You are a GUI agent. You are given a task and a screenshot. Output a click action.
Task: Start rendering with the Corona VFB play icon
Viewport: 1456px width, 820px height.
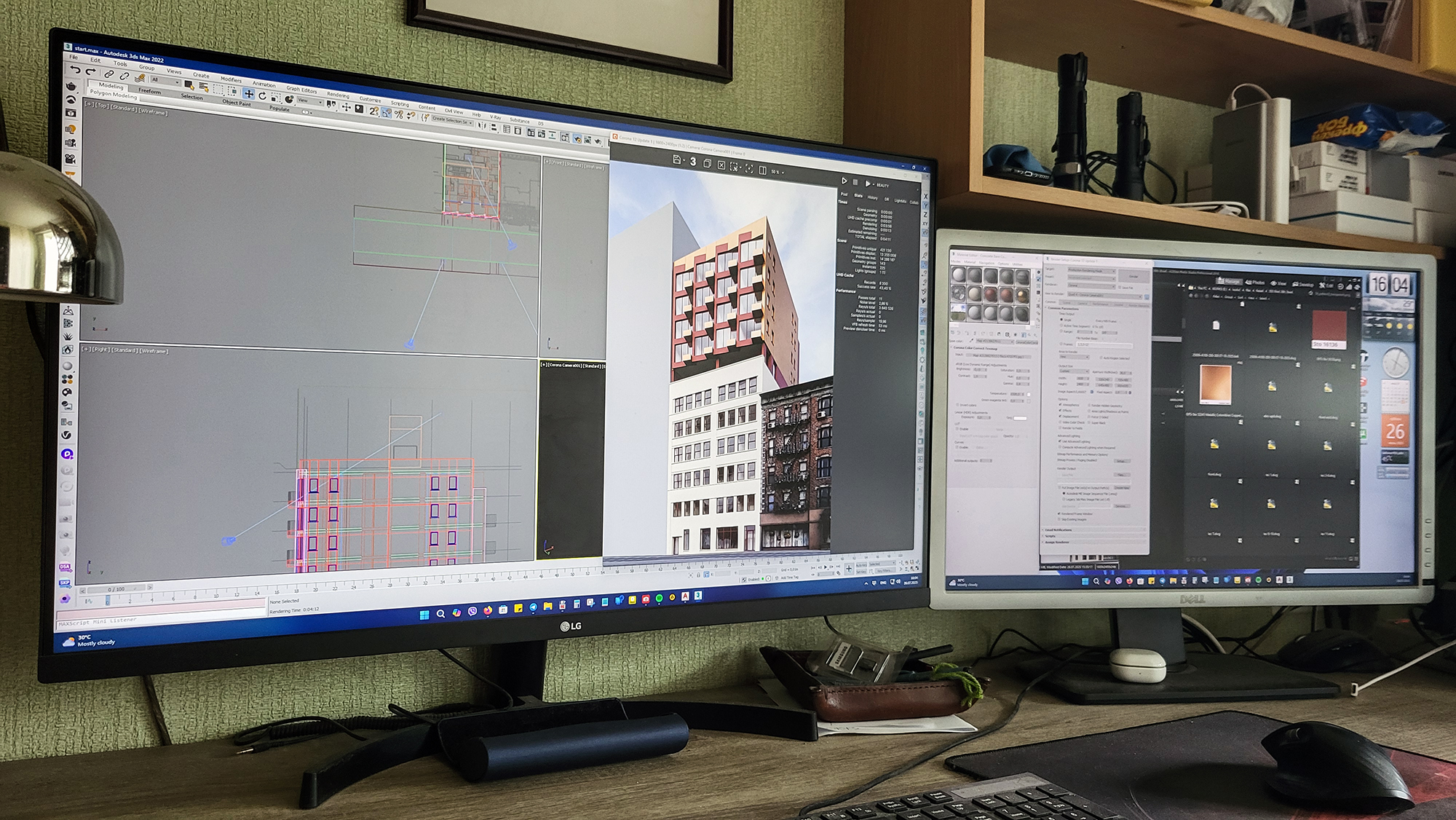(844, 181)
